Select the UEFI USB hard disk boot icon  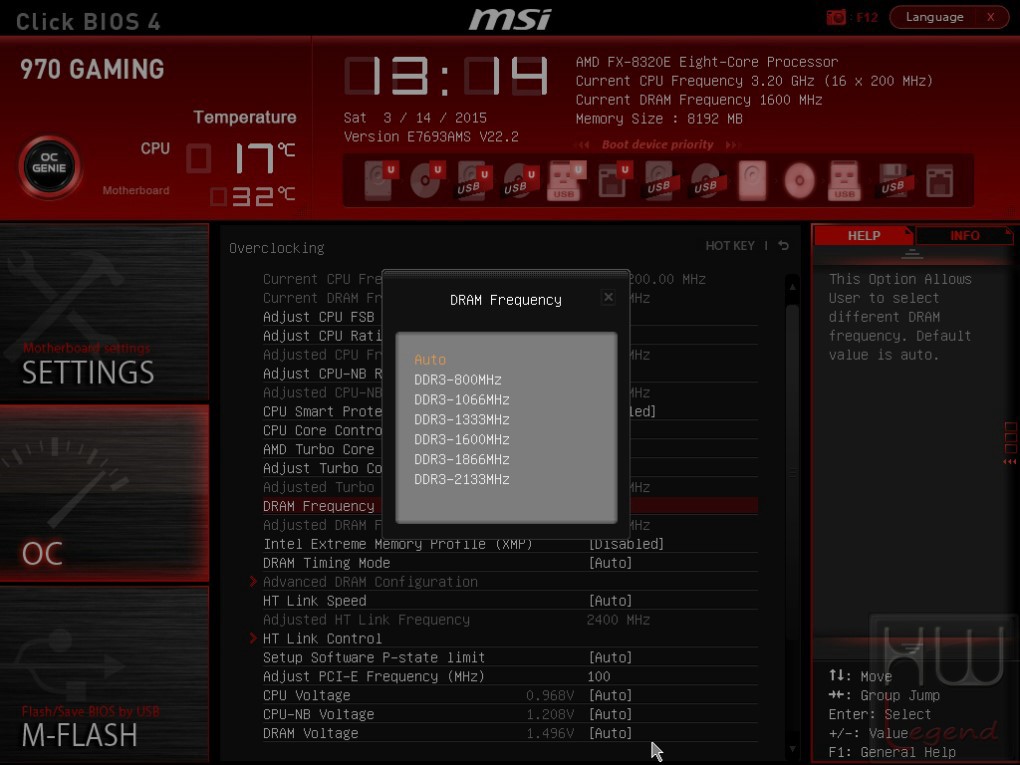473,181
